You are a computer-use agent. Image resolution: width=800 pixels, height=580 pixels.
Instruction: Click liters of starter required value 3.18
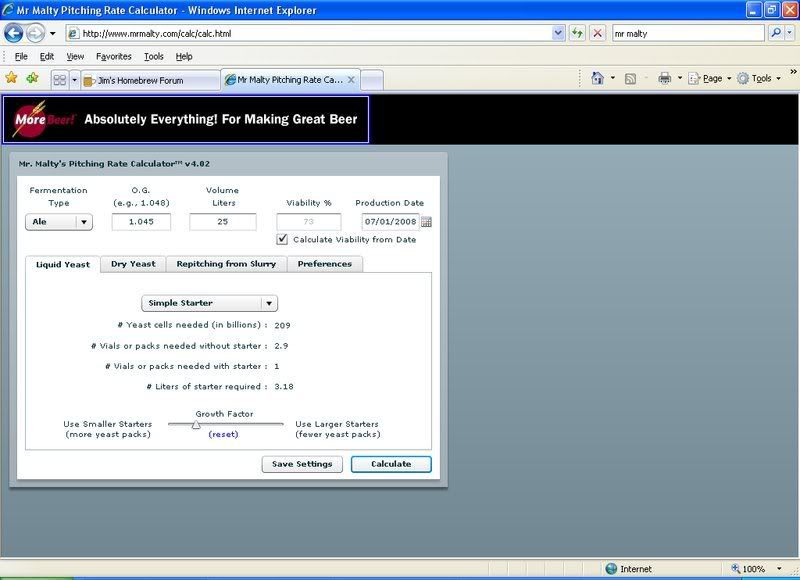[284, 387]
